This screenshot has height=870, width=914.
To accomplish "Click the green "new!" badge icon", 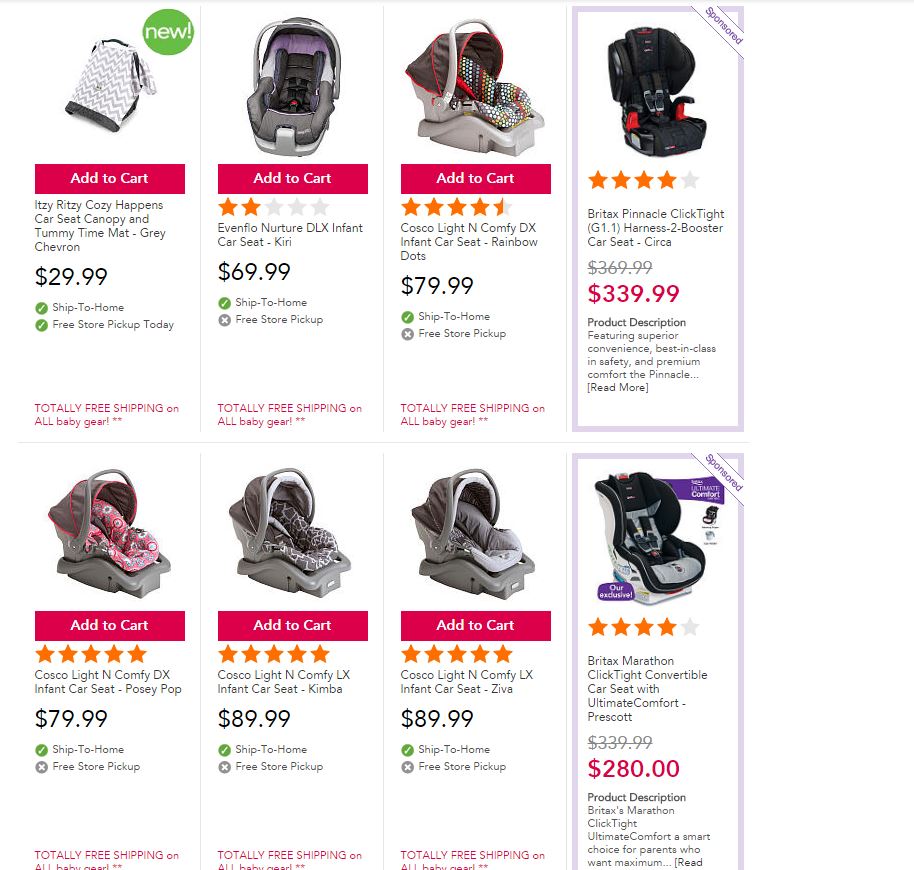I will [168, 31].
